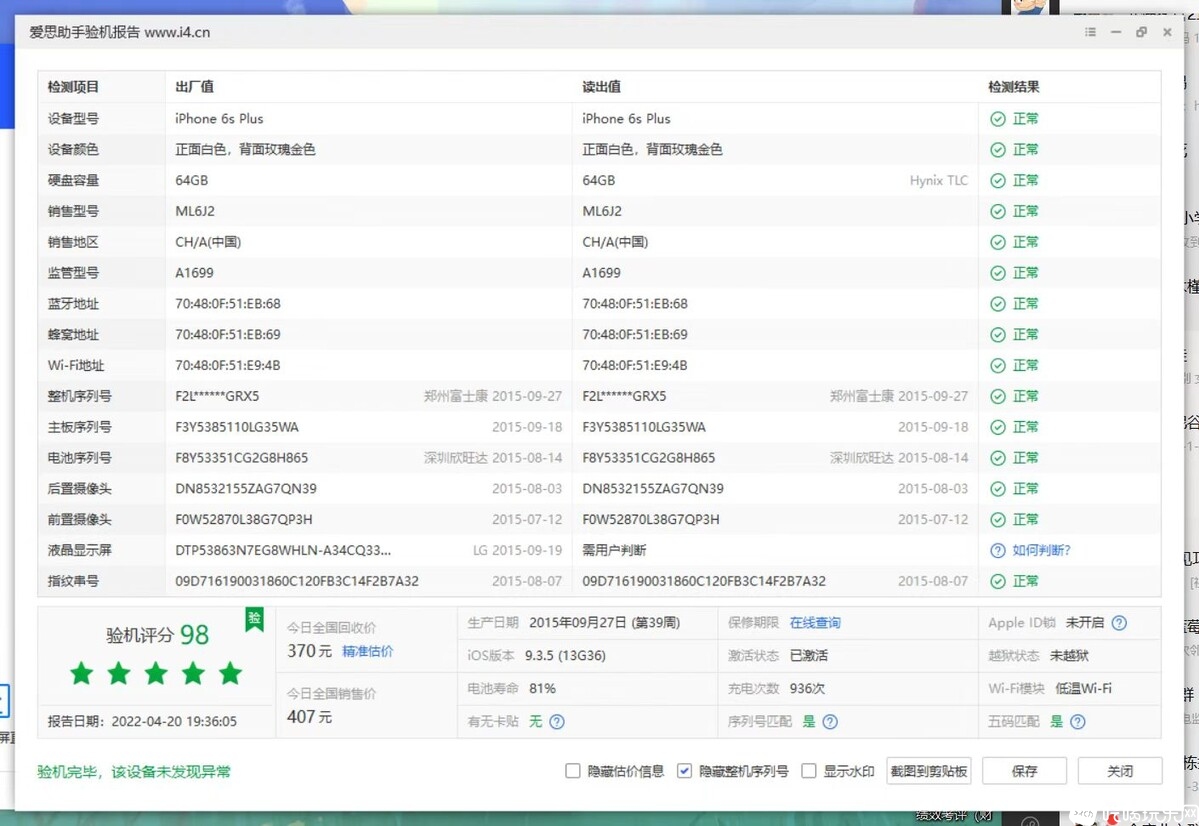Select factory serial F2L******GRX5
Image resolution: width=1199 pixels, height=826 pixels.
tap(217, 396)
